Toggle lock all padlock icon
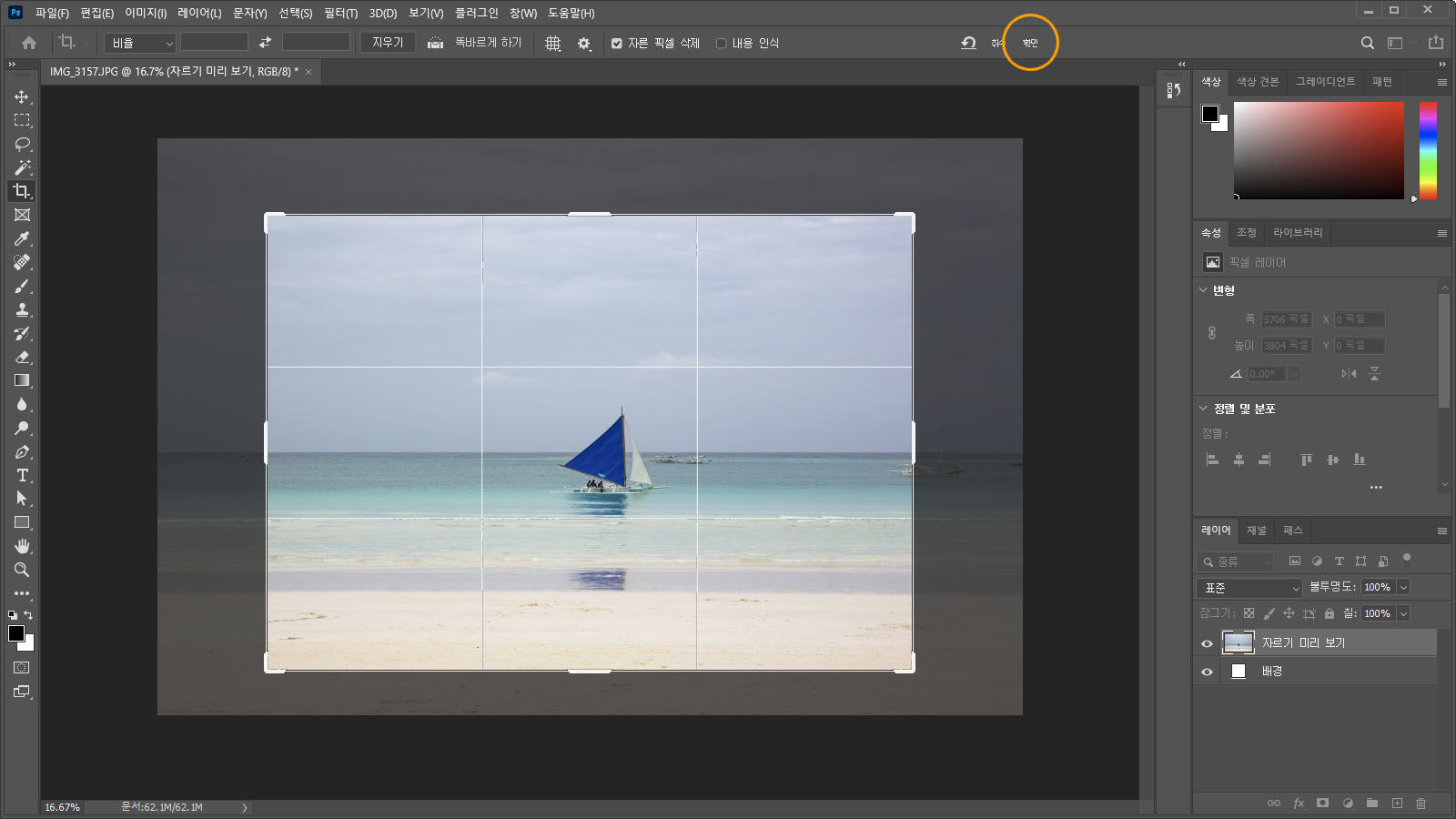 pyautogui.click(x=1329, y=613)
